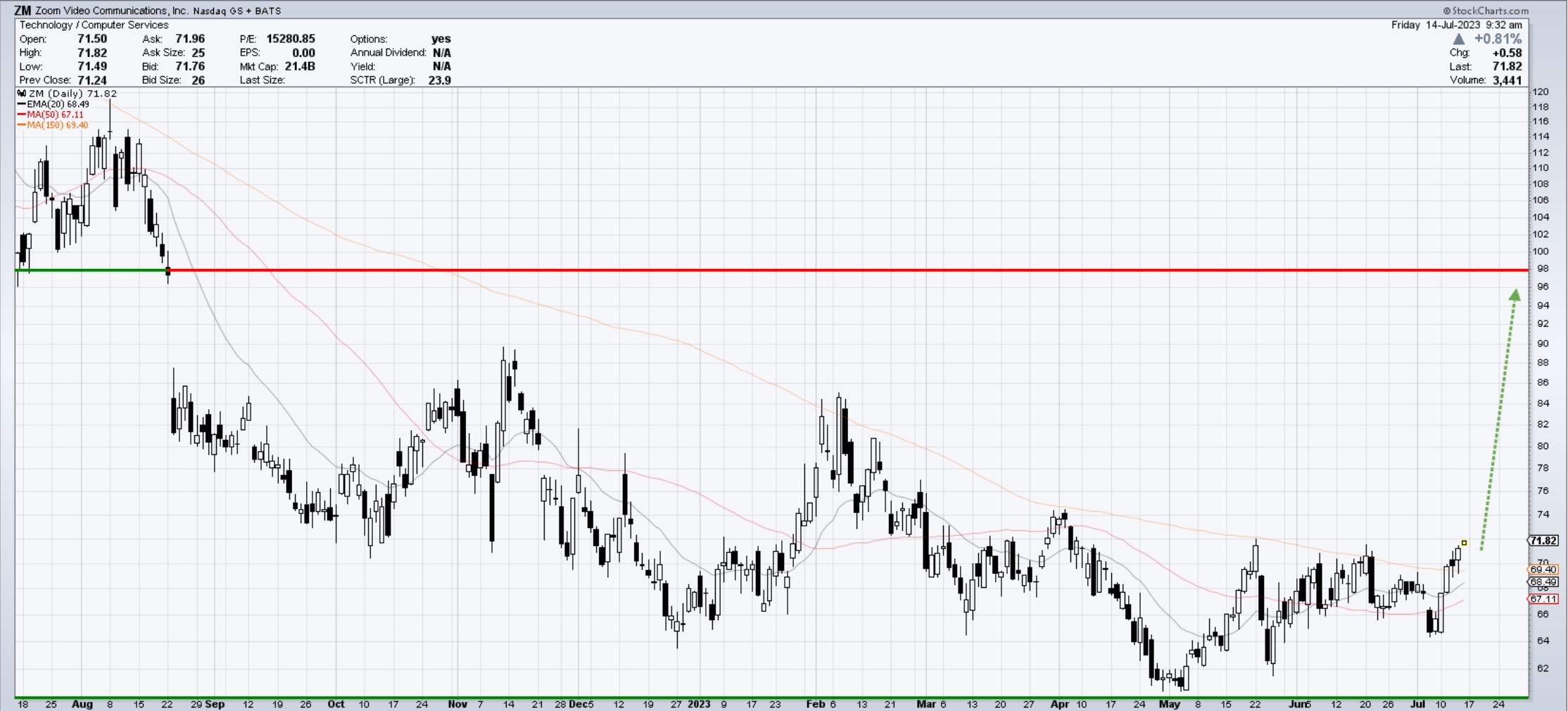Click the Oct label on the date axis
Image resolution: width=1568 pixels, height=711 pixels.
tap(336, 704)
